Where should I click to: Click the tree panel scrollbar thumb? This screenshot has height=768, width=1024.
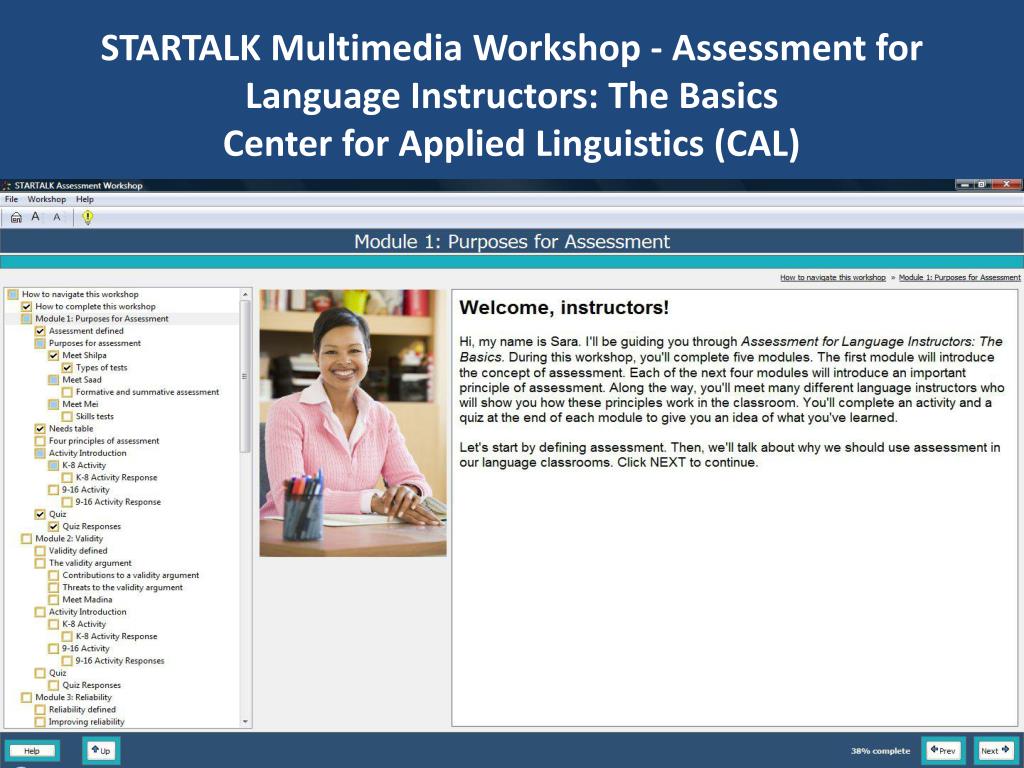click(246, 377)
